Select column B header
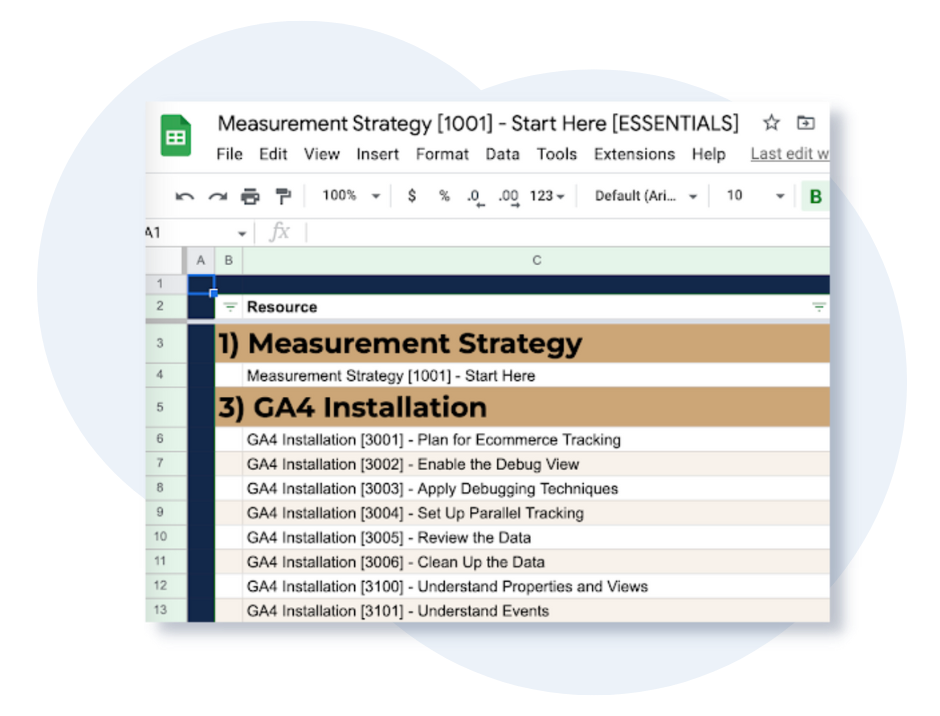Viewport: 940px width, 716px height. (228, 260)
